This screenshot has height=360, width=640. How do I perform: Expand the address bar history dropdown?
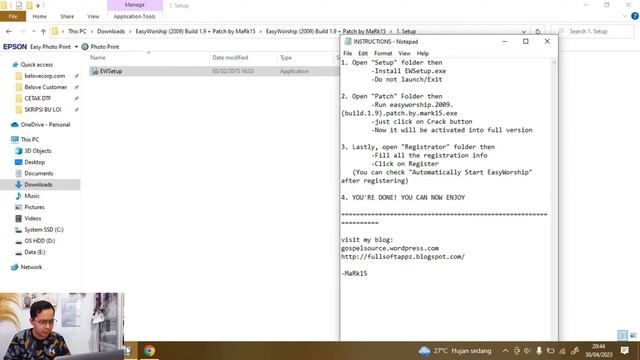point(524,31)
